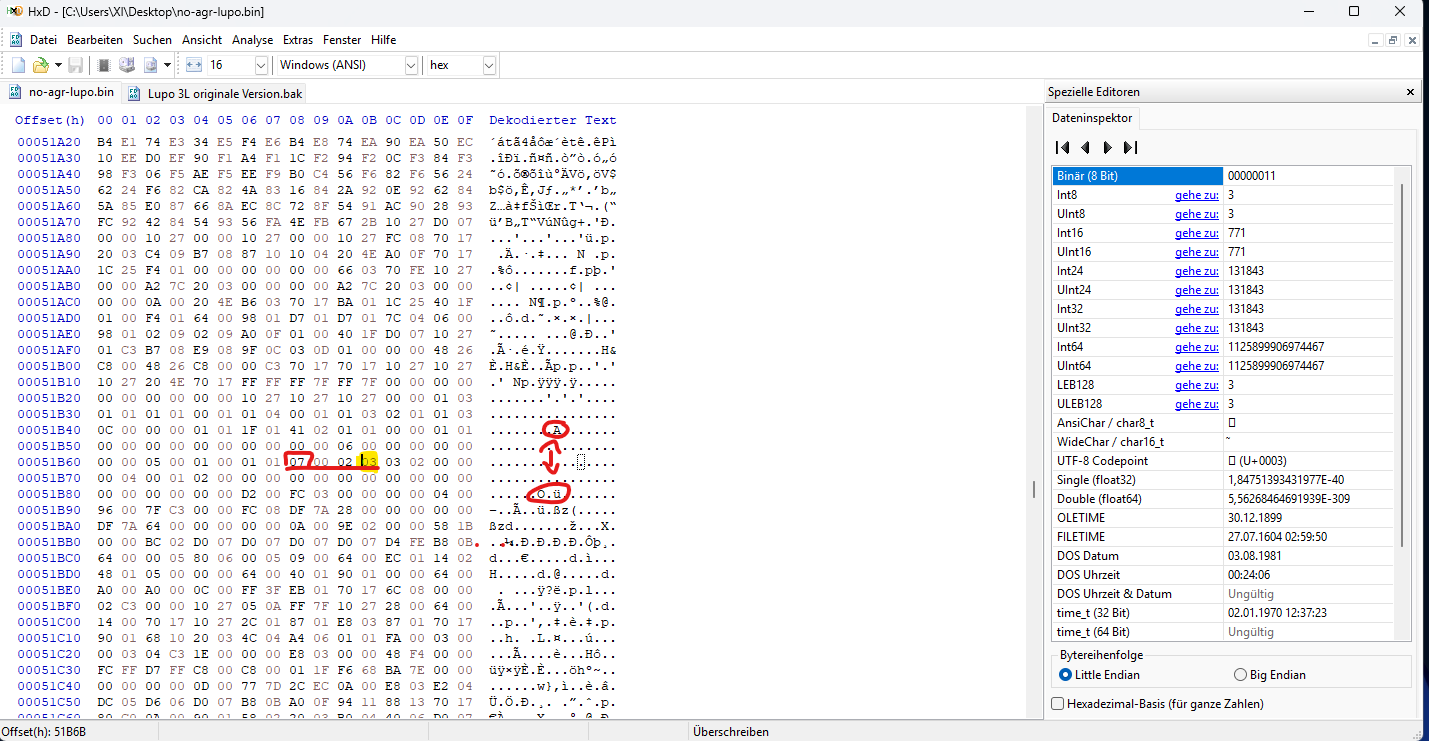This screenshot has width=1429, height=741.
Task: Select Big Endian byte order
Action: coord(1270,675)
